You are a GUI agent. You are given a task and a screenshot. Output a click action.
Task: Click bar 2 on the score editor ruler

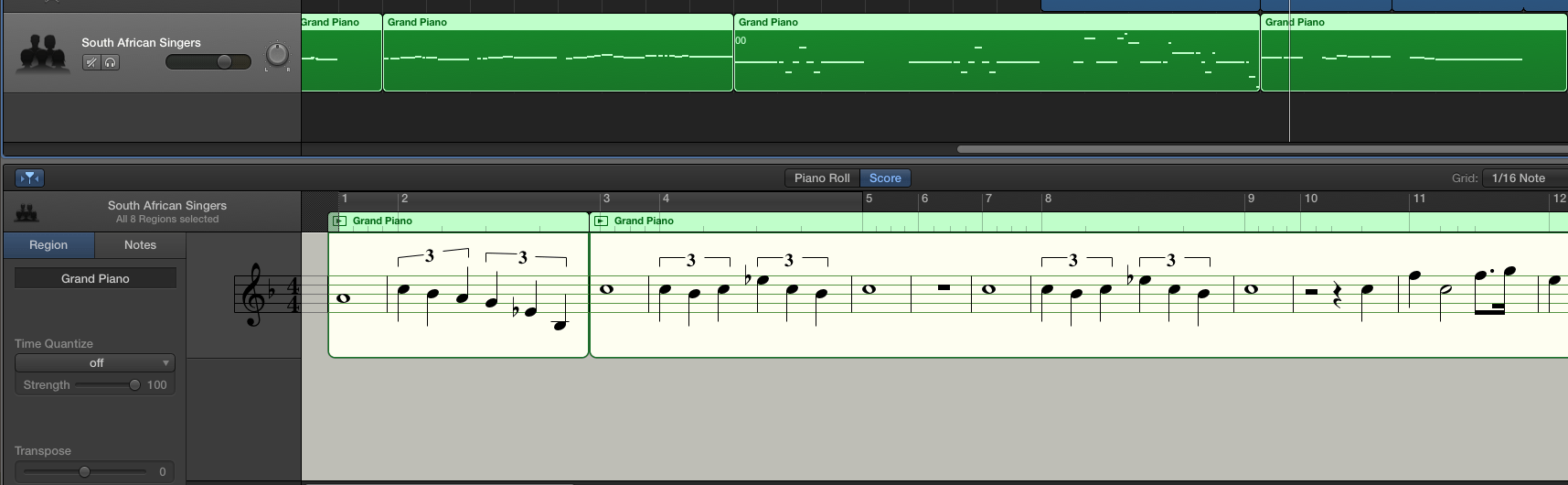pos(404,199)
